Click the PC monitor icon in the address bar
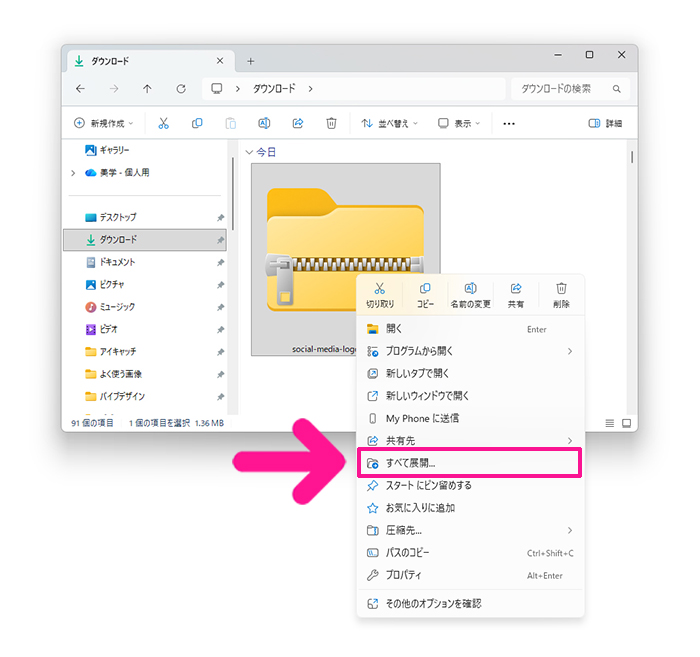700x657 pixels. click(x=217, y=88)
